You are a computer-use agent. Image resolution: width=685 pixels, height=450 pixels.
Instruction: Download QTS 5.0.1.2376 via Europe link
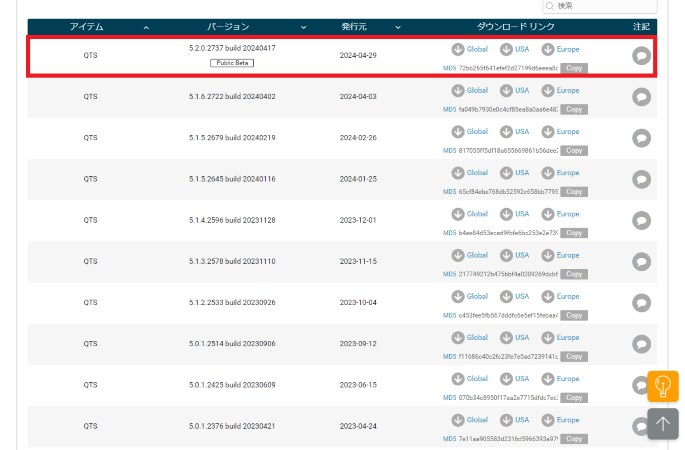560,420
